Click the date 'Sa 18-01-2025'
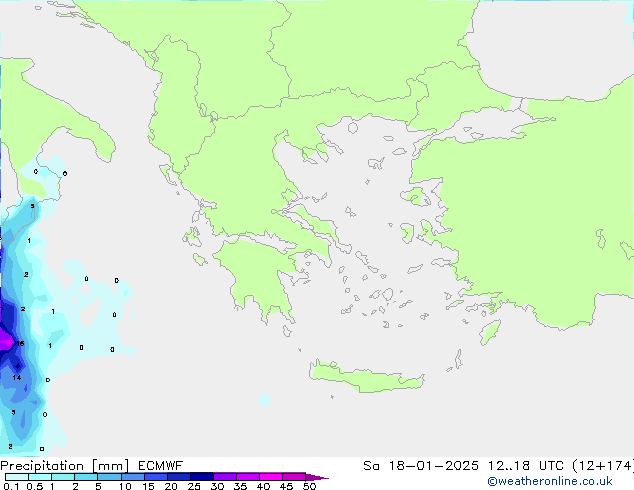This screenshot has height=490, width=634. pyautogui.click(x=421, y=466)
